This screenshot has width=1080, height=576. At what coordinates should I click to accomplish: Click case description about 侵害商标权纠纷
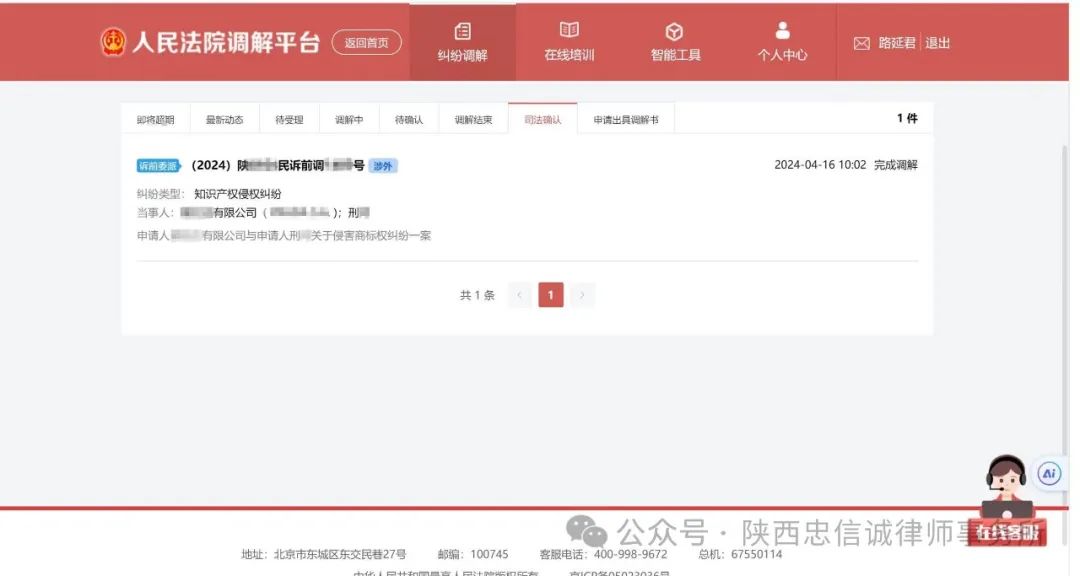tap(284, 236)
